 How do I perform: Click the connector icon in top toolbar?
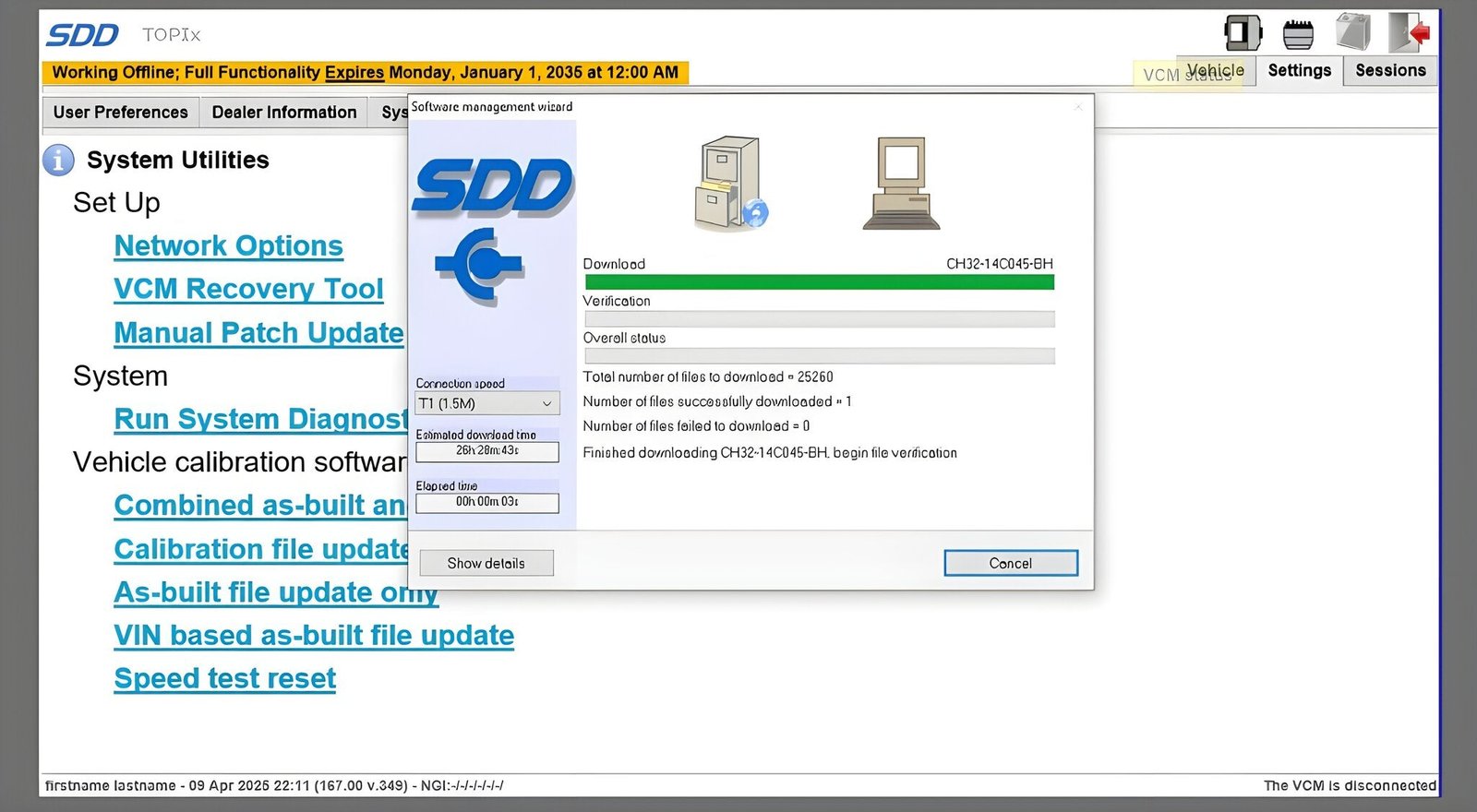click(x=1298, y=35)
